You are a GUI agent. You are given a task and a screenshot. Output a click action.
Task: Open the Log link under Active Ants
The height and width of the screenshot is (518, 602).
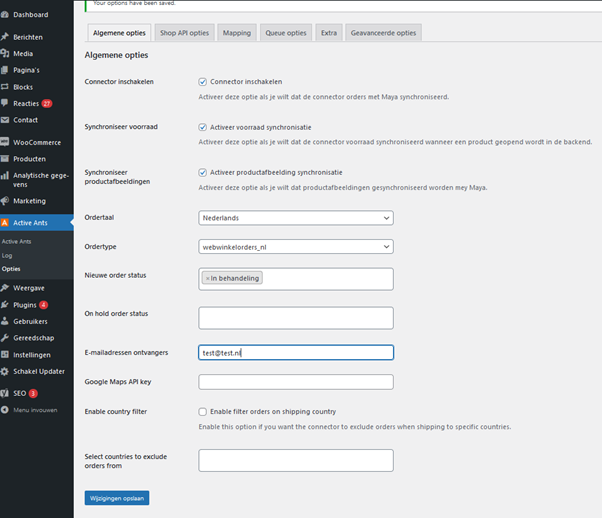[7, 255]
